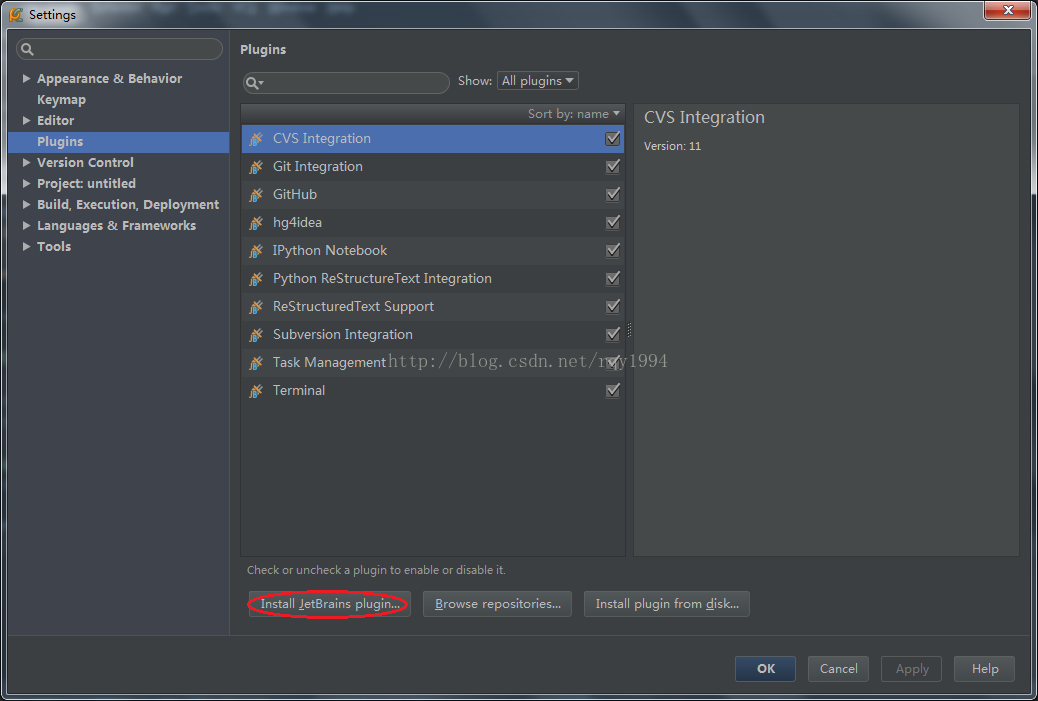Click the search magnifier icon in plugins filter
This screenshot has width=1038, height=701.
(253, 83)
